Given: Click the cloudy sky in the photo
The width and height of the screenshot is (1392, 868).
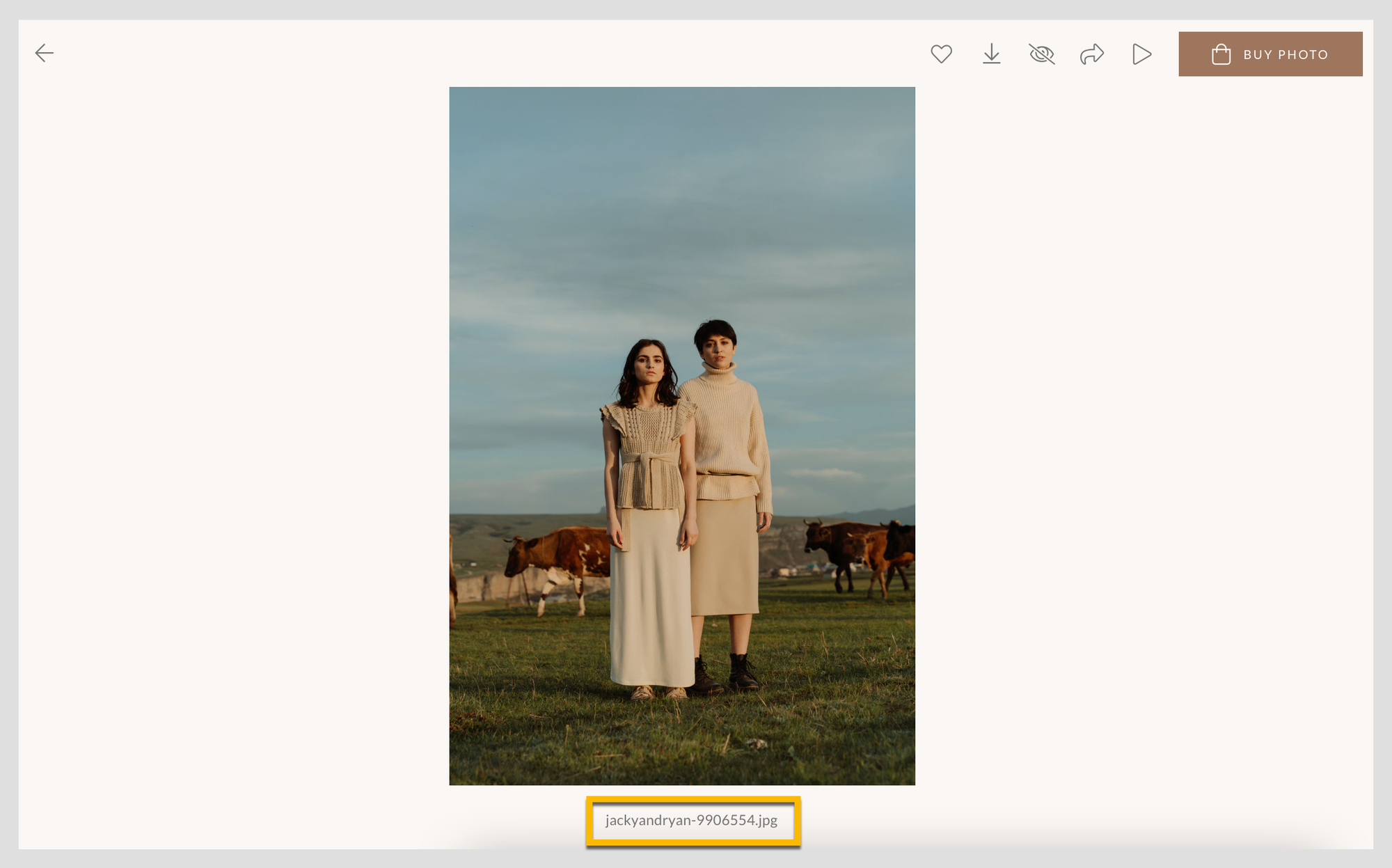Looking at the screenshot, I should tap(682, 209).
